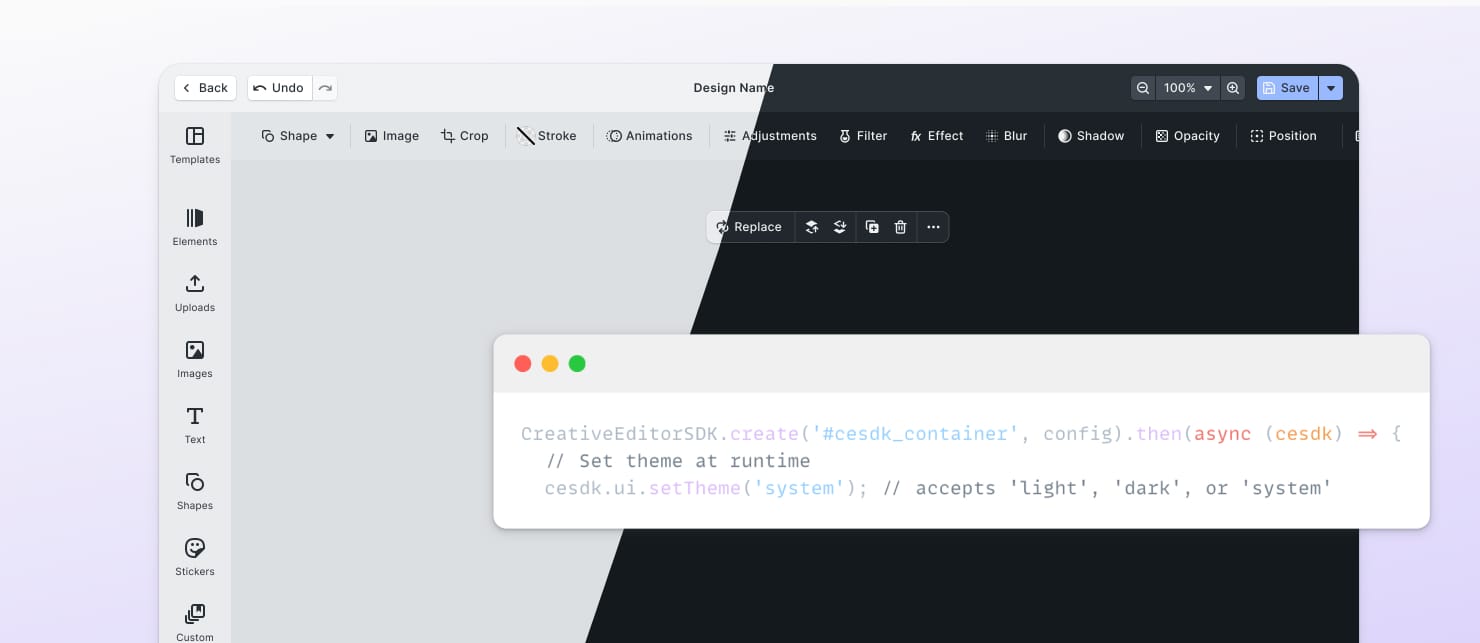Select Crop in the toolbar

pos(465,136)
